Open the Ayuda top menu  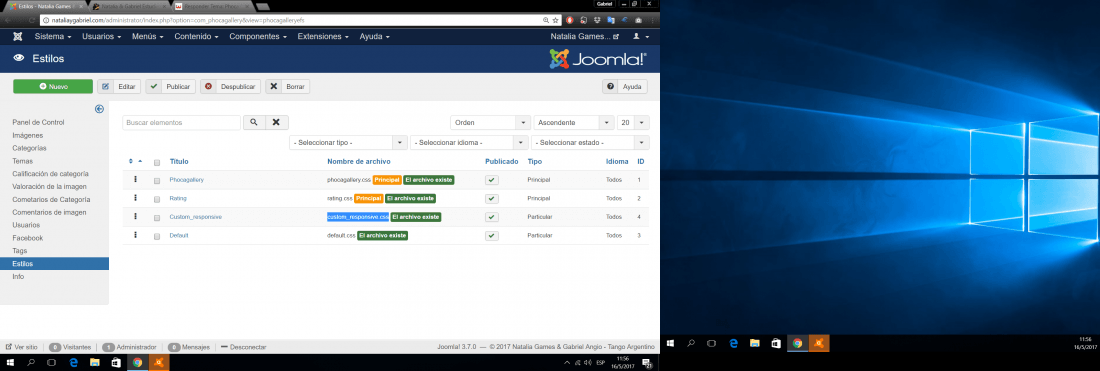point(375,36)
